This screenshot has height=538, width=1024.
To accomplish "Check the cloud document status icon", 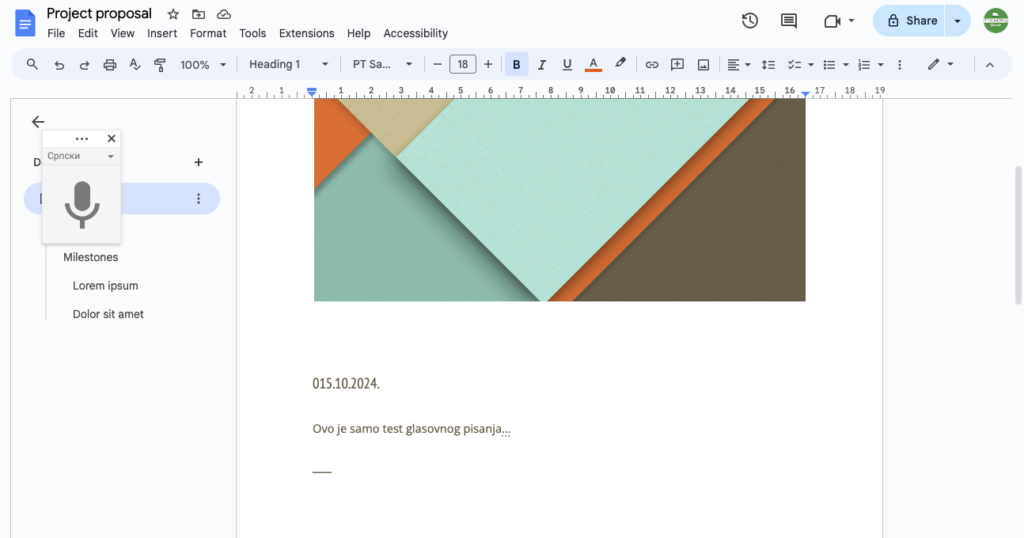I will (x=224, y=14).
